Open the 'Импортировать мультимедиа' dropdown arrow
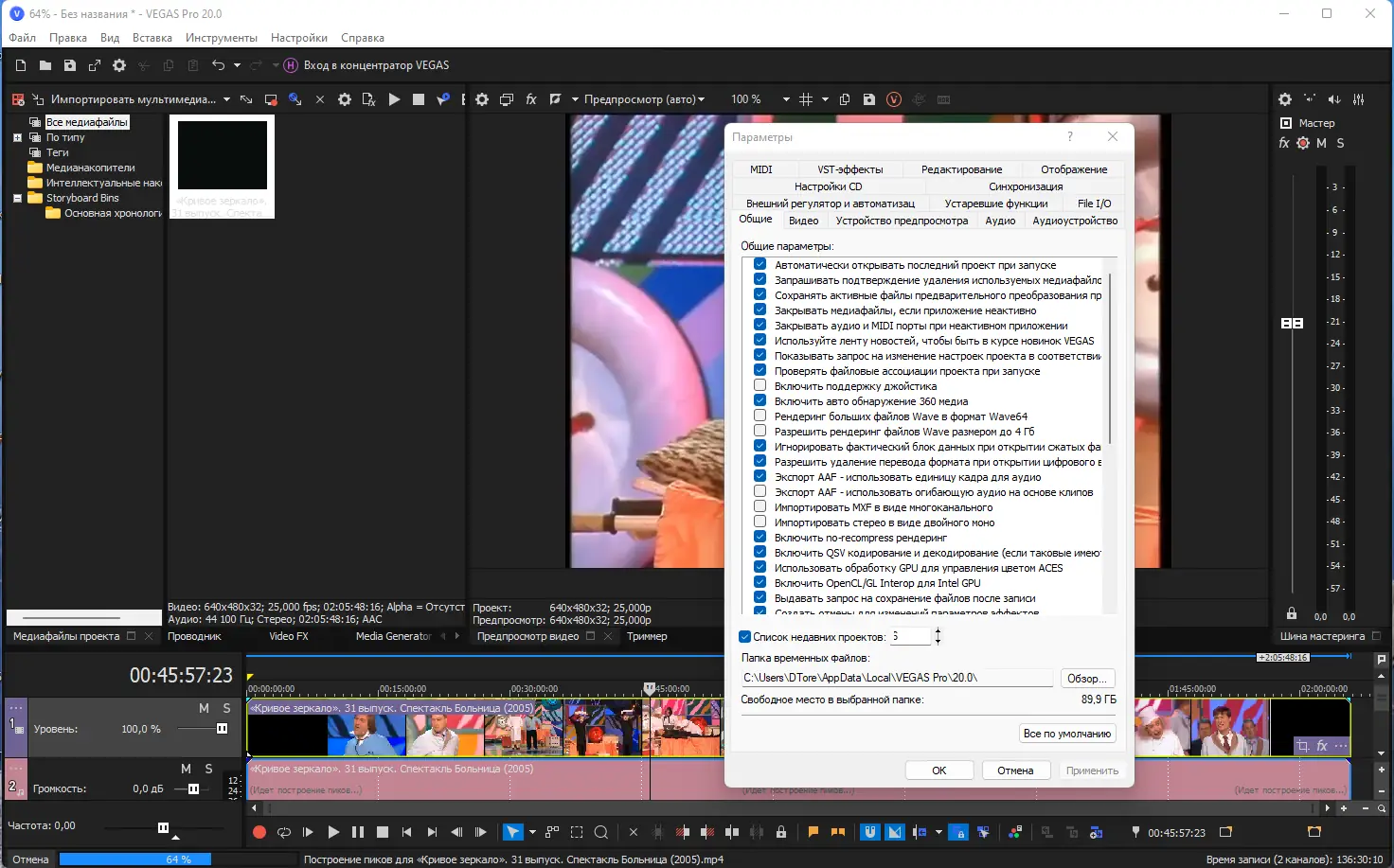The height and width of the screenshot is (868, 1394). (x=227, y=99)
